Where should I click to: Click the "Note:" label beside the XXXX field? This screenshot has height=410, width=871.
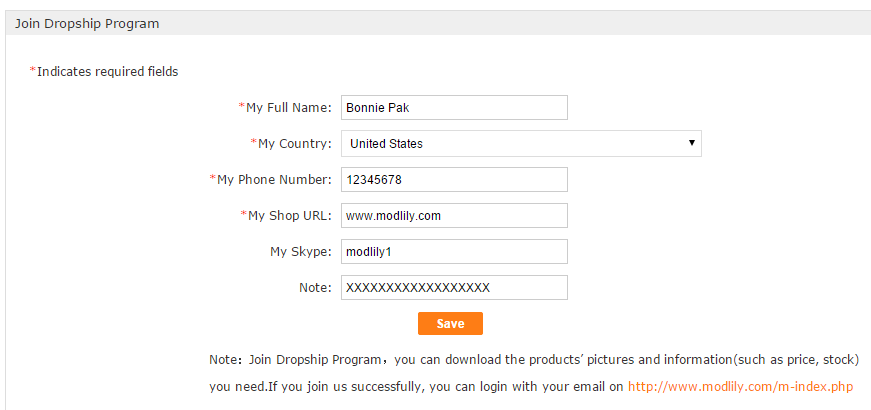[x=315, y=287]
